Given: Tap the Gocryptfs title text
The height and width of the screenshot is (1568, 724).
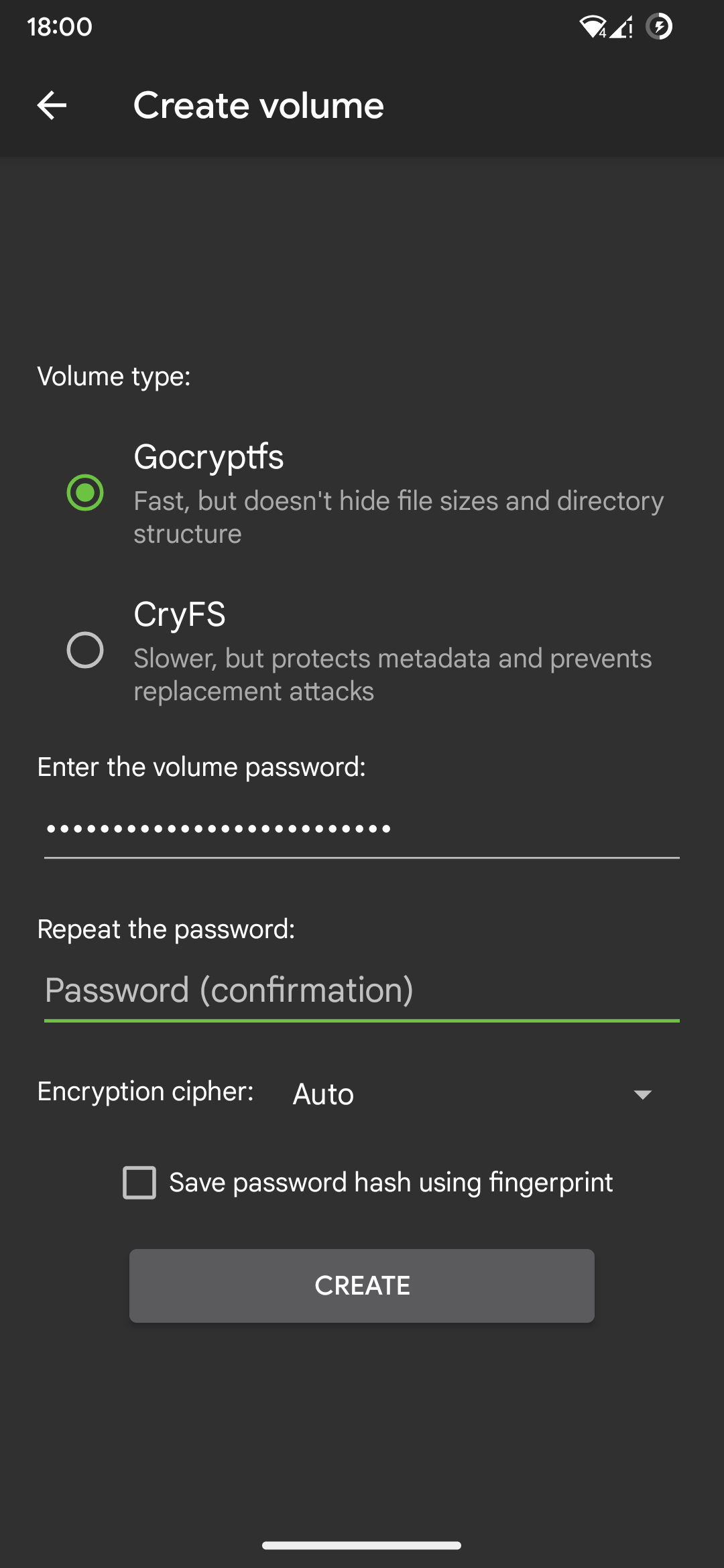Looking at the screenshot, I should tap(208, 457).
